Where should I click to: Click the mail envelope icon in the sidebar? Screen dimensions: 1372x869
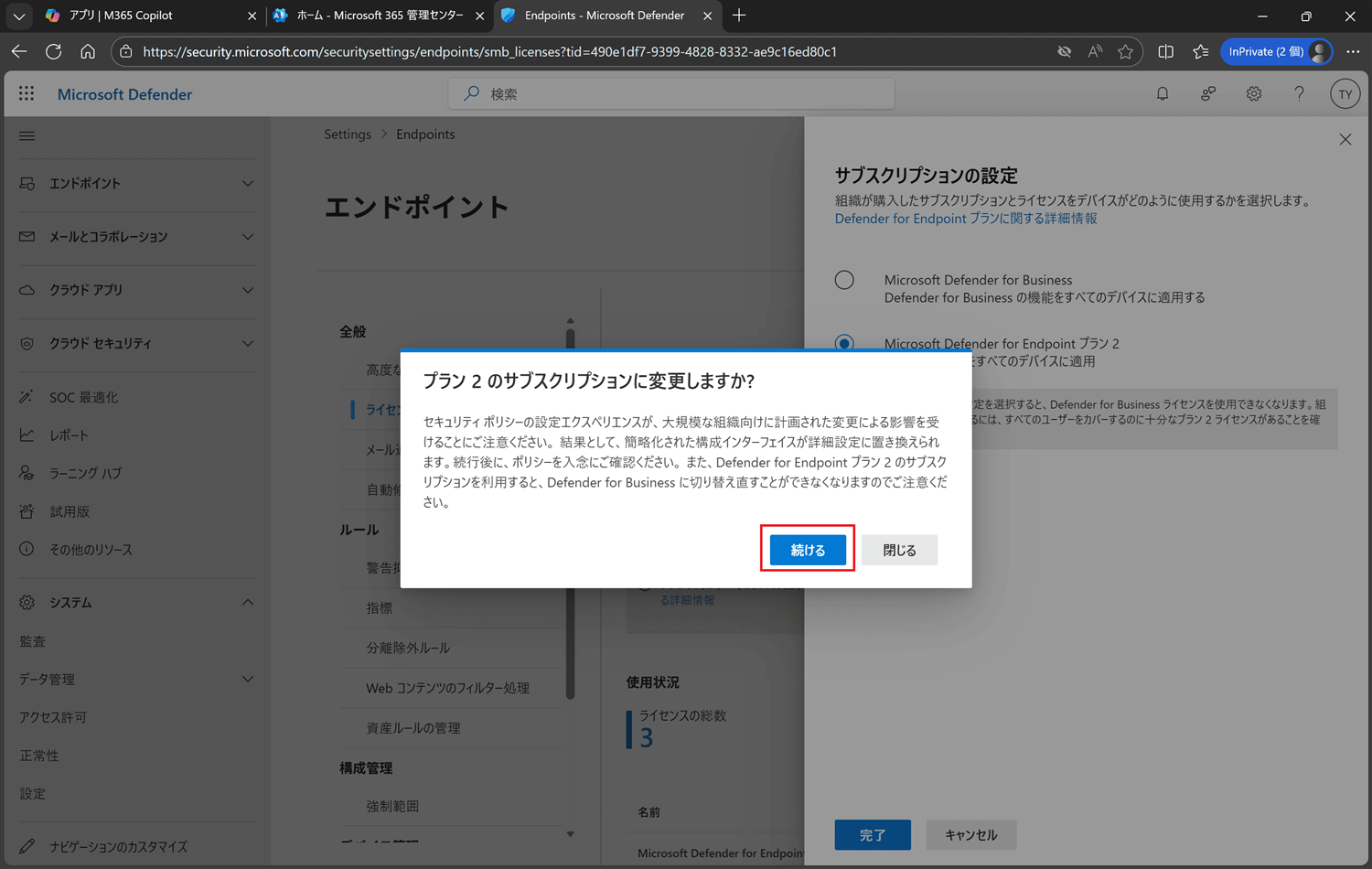click(x=27, y=237)
